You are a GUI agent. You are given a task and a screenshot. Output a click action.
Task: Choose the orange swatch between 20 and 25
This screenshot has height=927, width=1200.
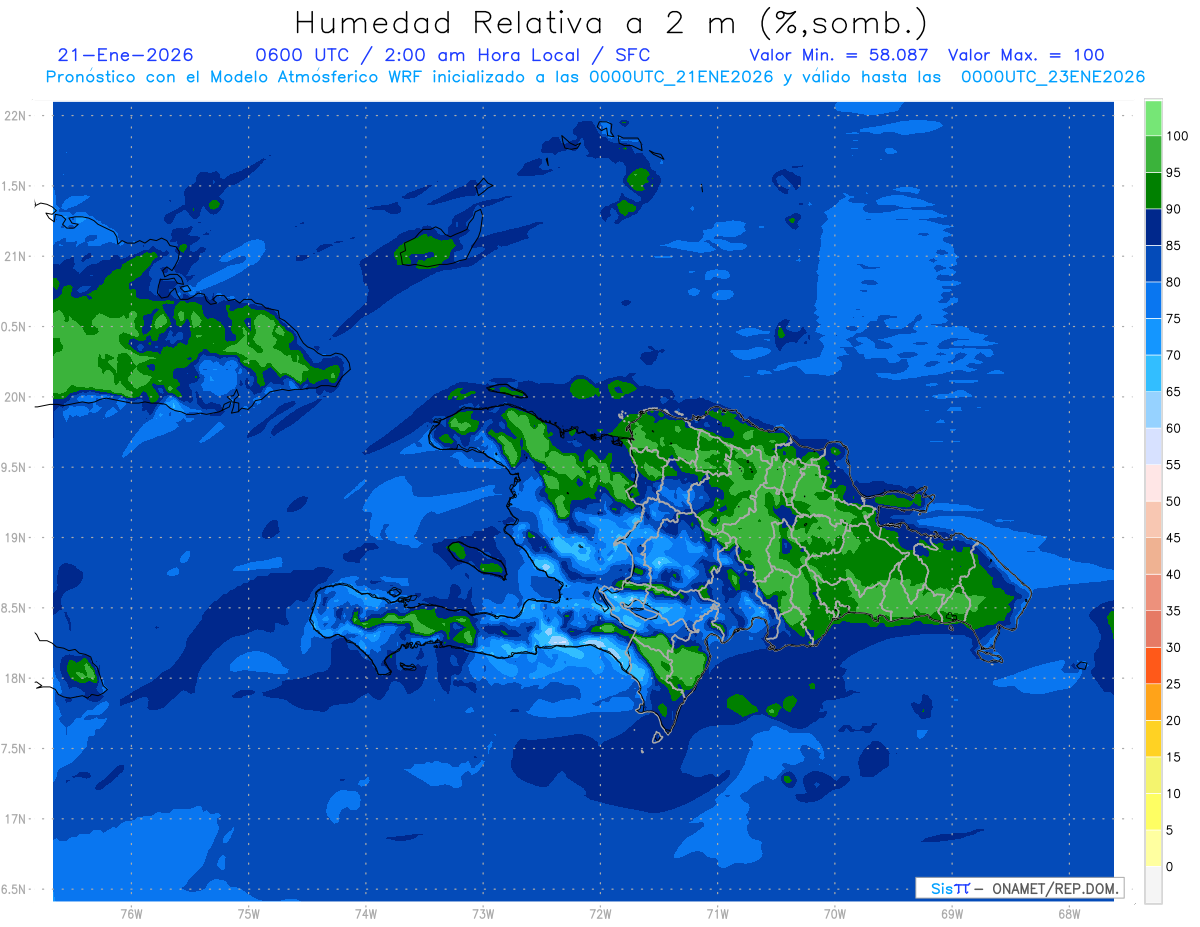click(1153, 702)
